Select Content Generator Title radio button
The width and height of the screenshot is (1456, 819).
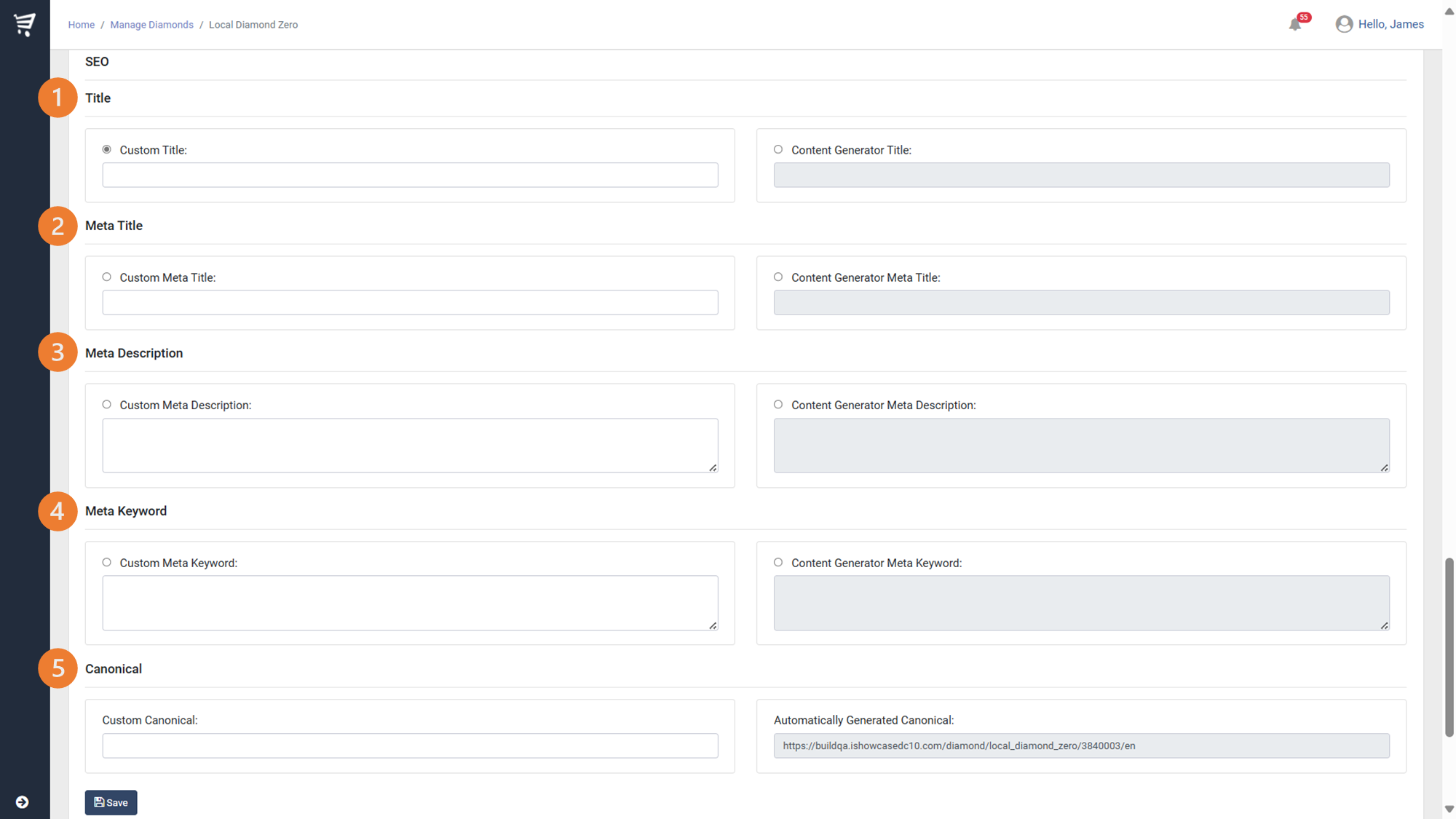[778, 149]
